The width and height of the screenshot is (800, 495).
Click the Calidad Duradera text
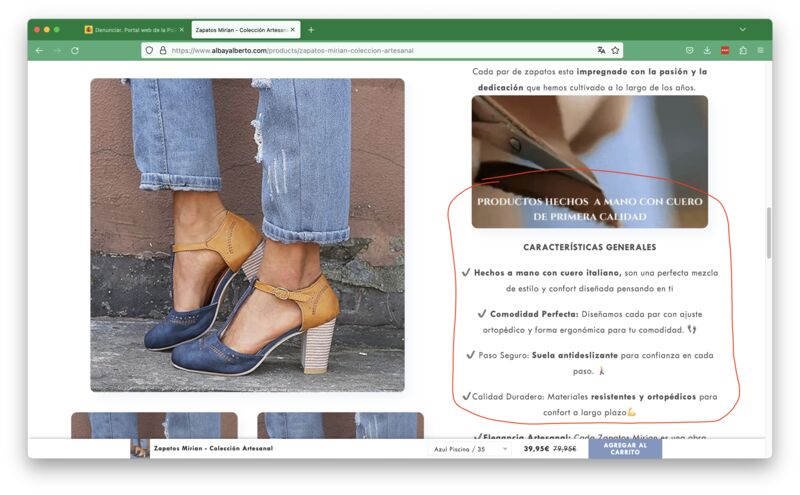pyautogui.click(x=508, y=397)
